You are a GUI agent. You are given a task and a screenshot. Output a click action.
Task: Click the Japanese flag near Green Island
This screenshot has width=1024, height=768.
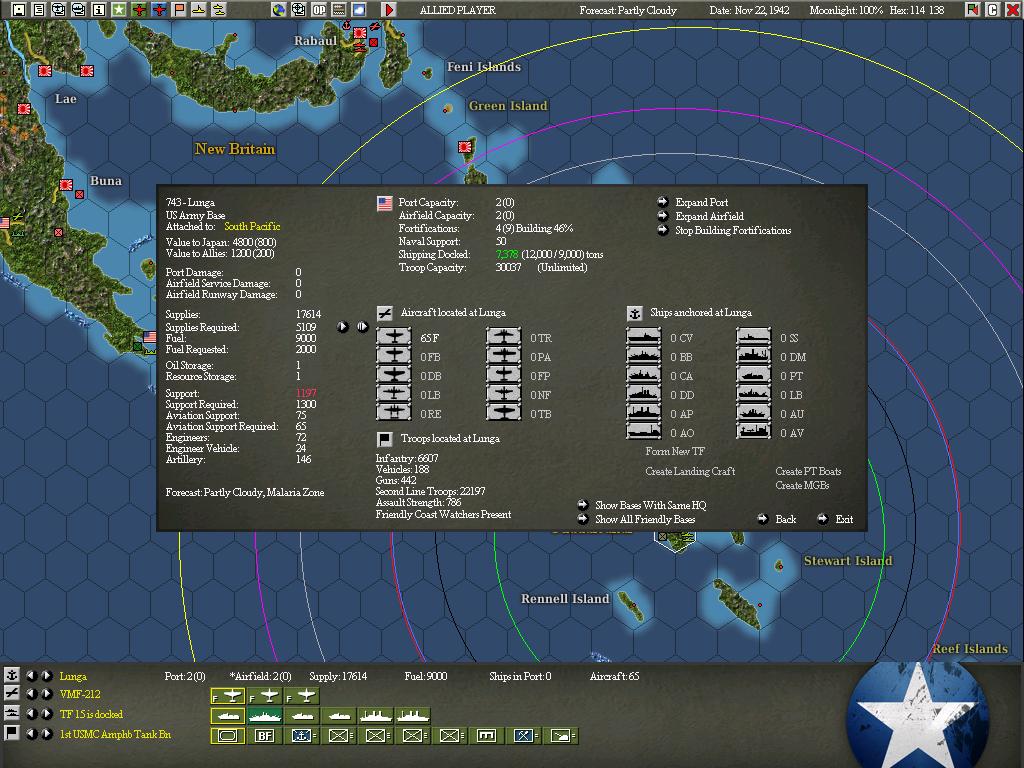point(465,147)
